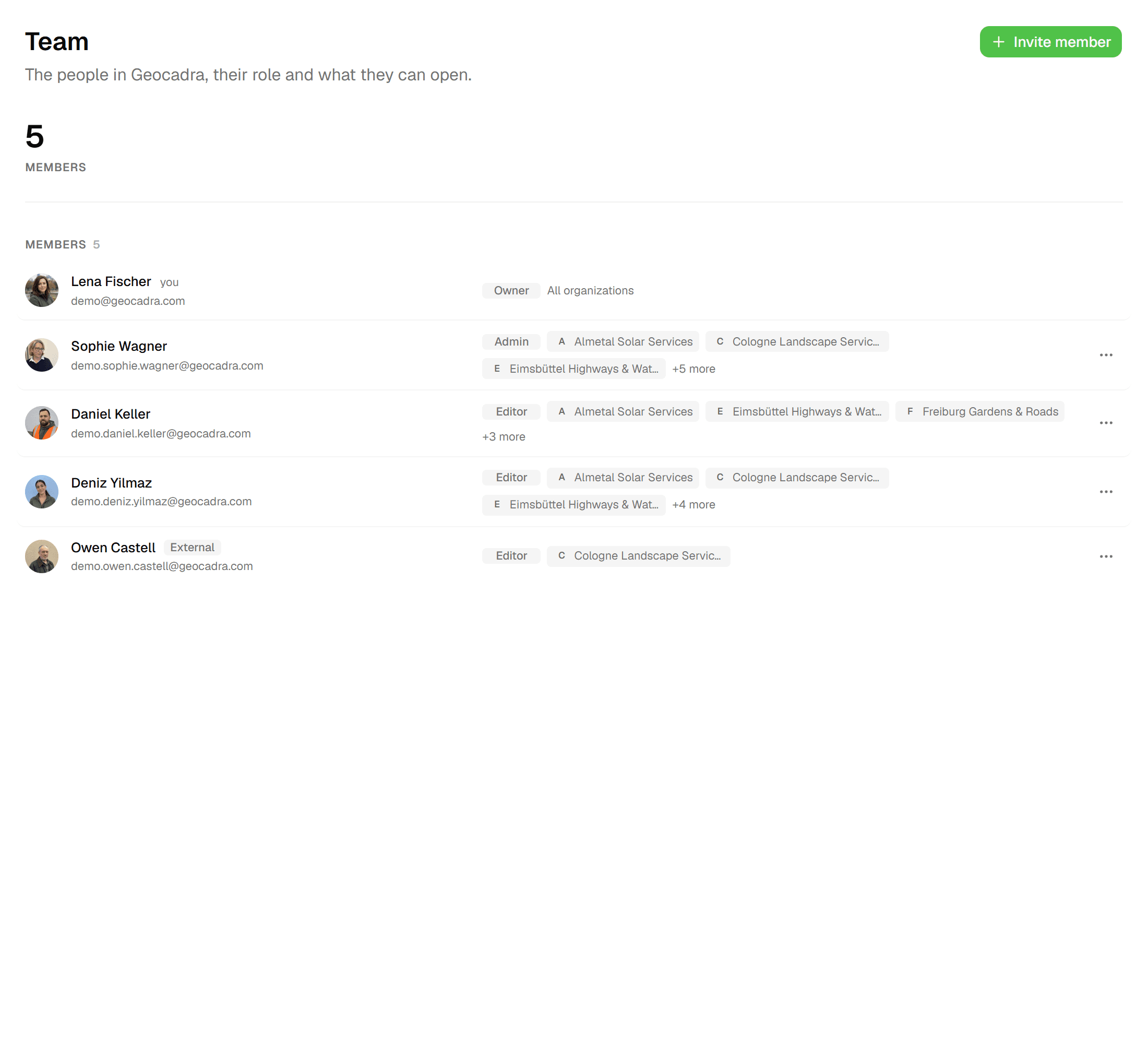This screenshot has height=1044, width=1148.
Task: Click email demo@geocadra.com
Action: tap(127, 301)
